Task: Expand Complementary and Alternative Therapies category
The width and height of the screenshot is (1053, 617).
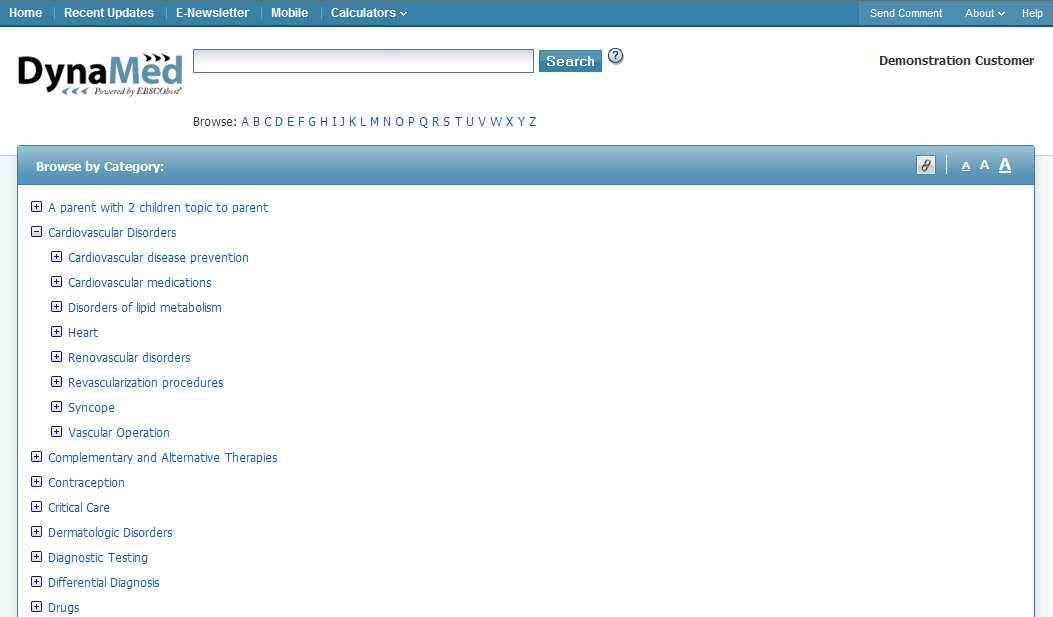Action: tap(37, 457)
